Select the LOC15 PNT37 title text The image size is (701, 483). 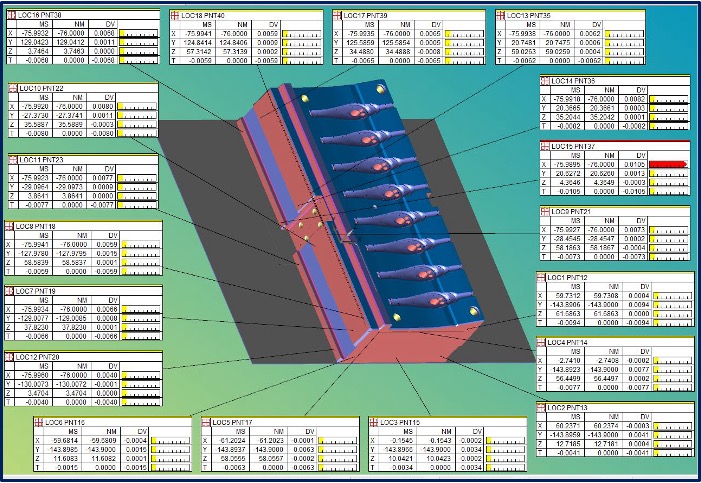click(x=573, y=146)
